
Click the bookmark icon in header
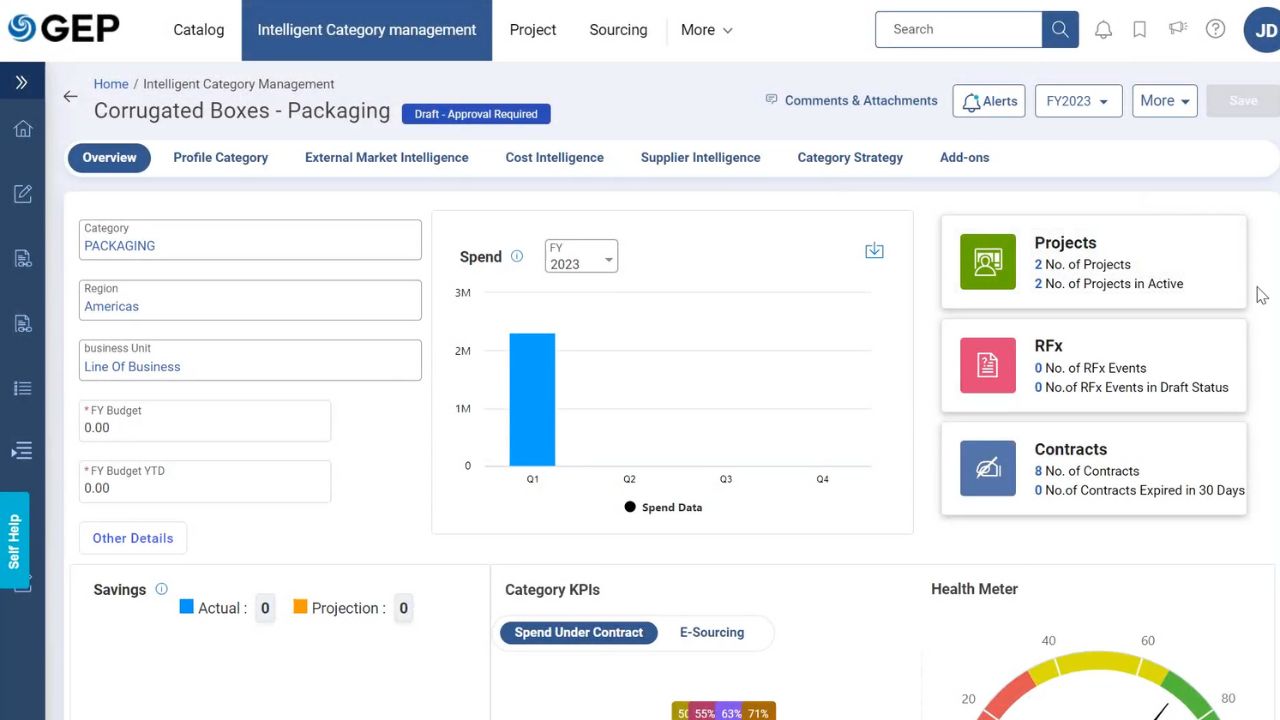point(1139,30)
